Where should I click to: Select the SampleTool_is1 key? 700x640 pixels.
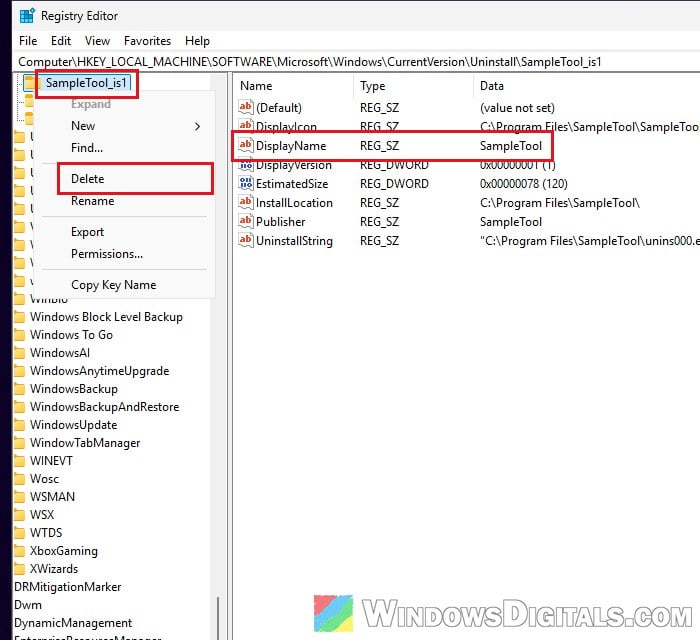point(87,83)
